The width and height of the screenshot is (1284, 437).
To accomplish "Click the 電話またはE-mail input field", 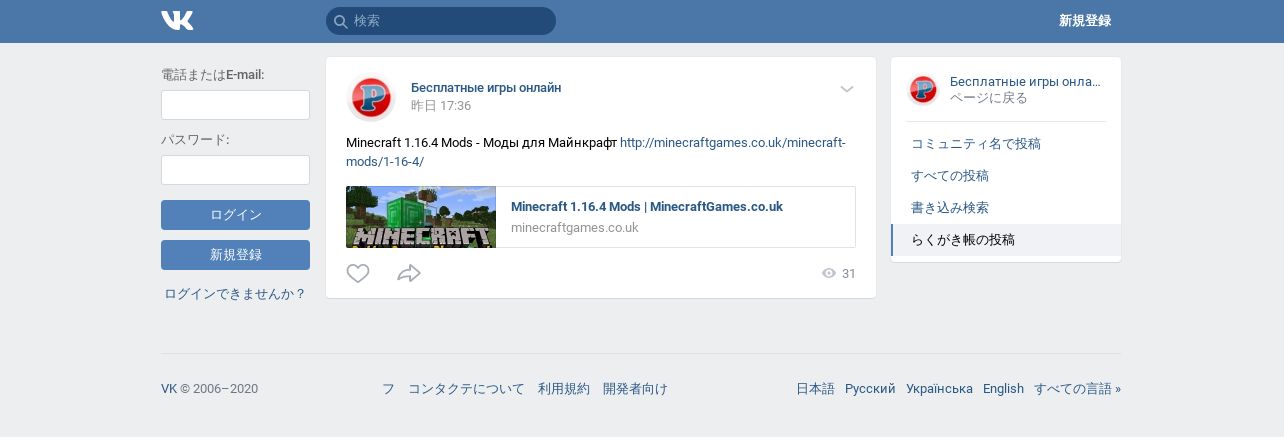I will [x=235, y=105].
